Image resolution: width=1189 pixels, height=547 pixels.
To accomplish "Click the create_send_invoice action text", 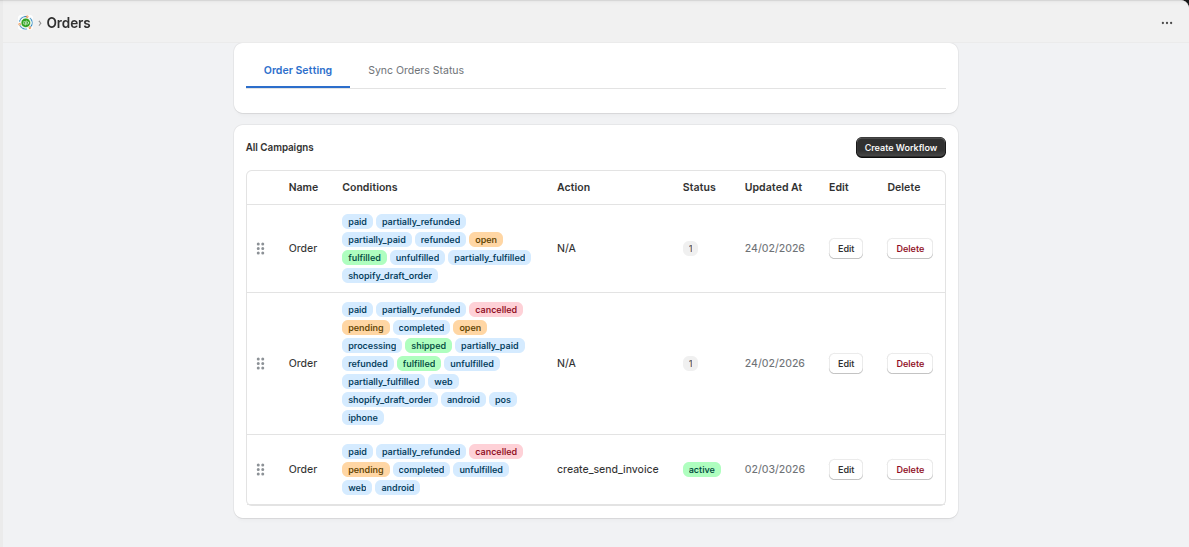I will [x=607, y=470].
